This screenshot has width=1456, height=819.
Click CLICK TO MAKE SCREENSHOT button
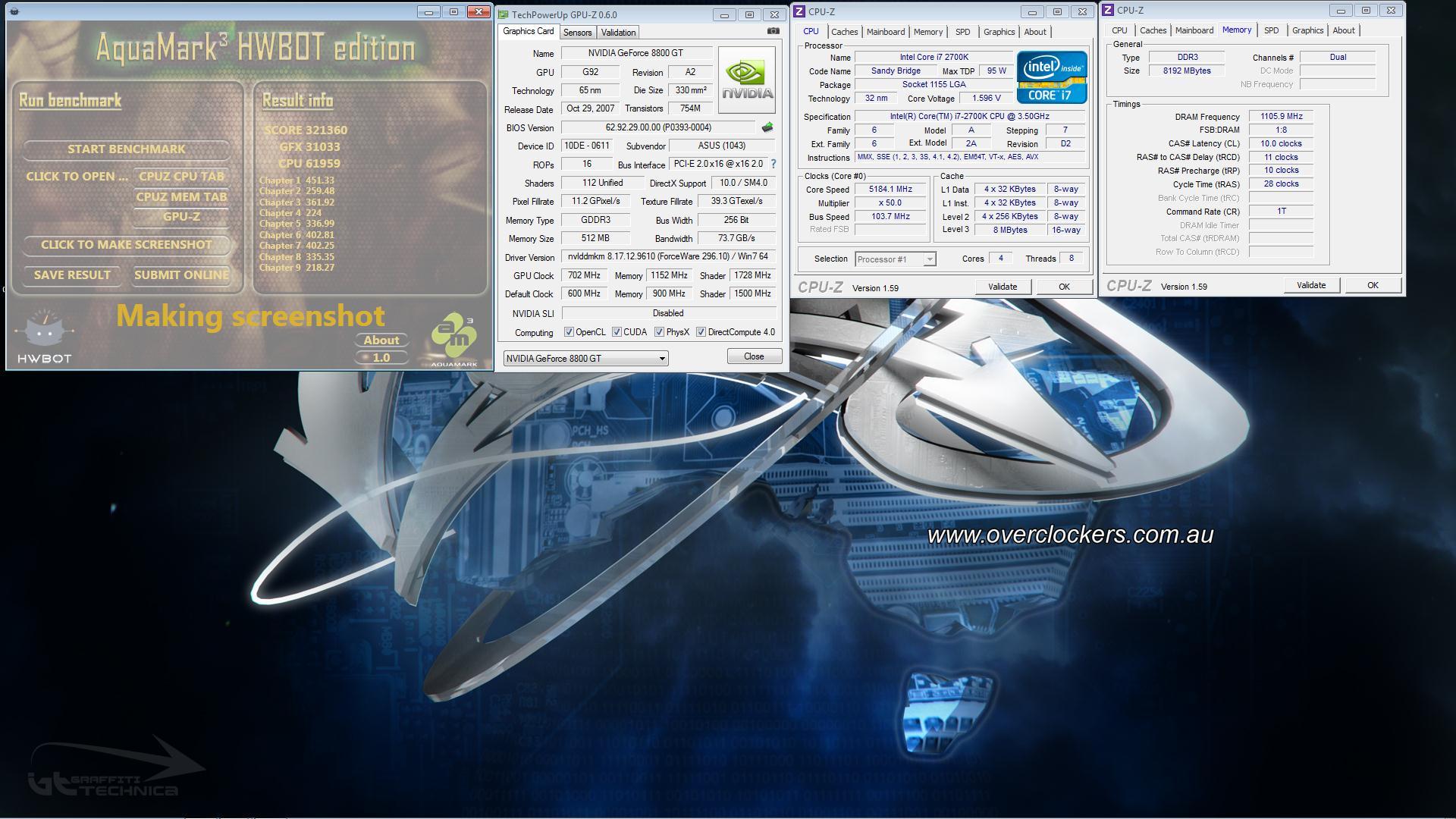coord(126,244)
